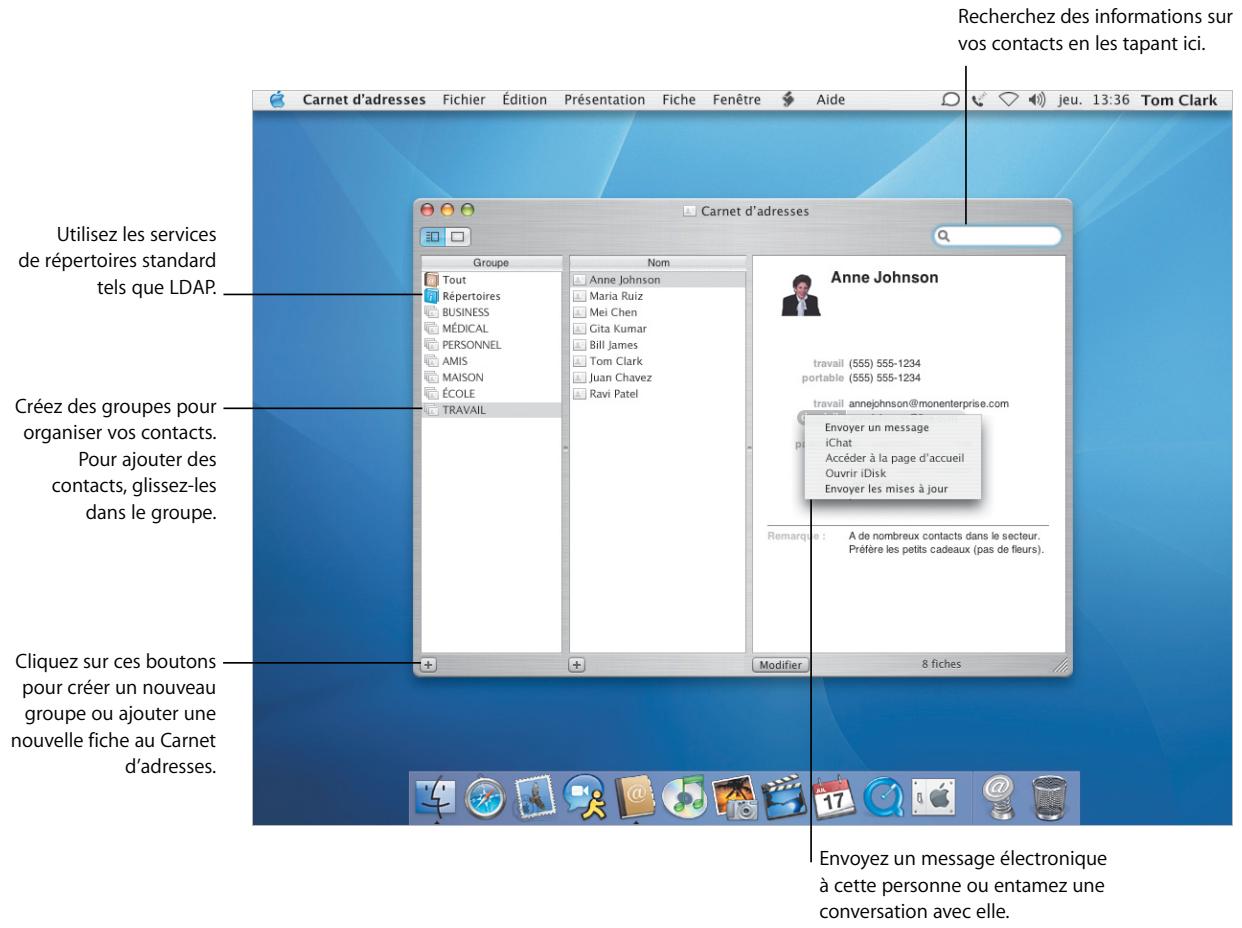Open the Présentation menu
1242x928 pixels.
604,100
